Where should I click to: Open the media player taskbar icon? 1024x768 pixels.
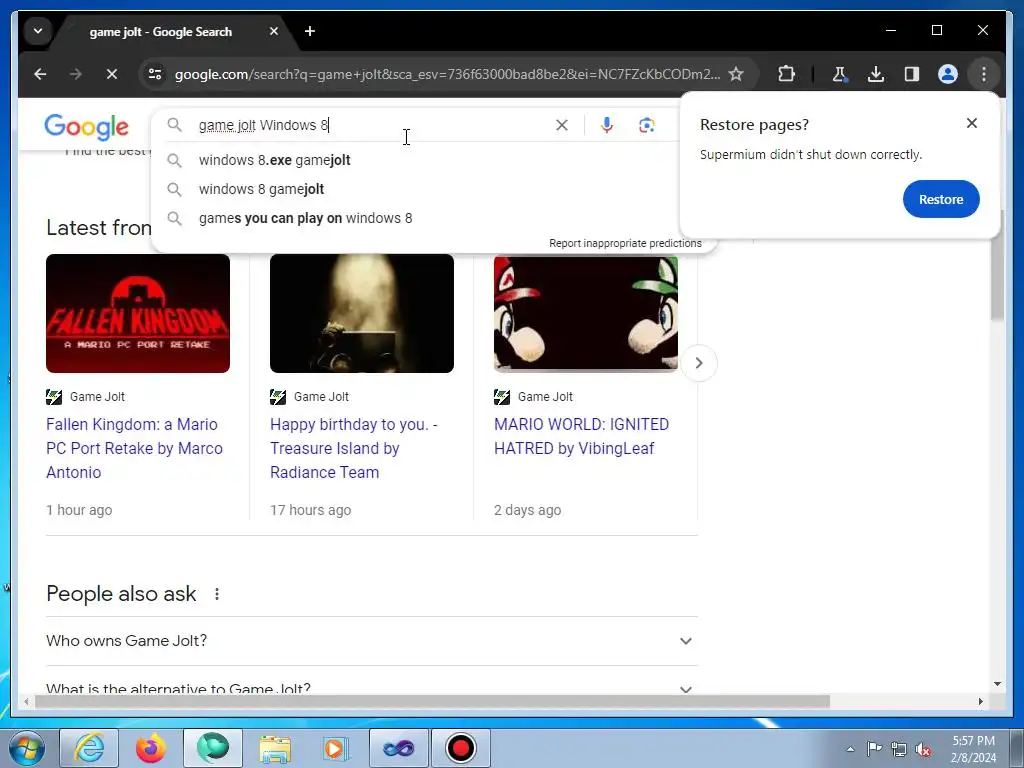pos(336,748)
